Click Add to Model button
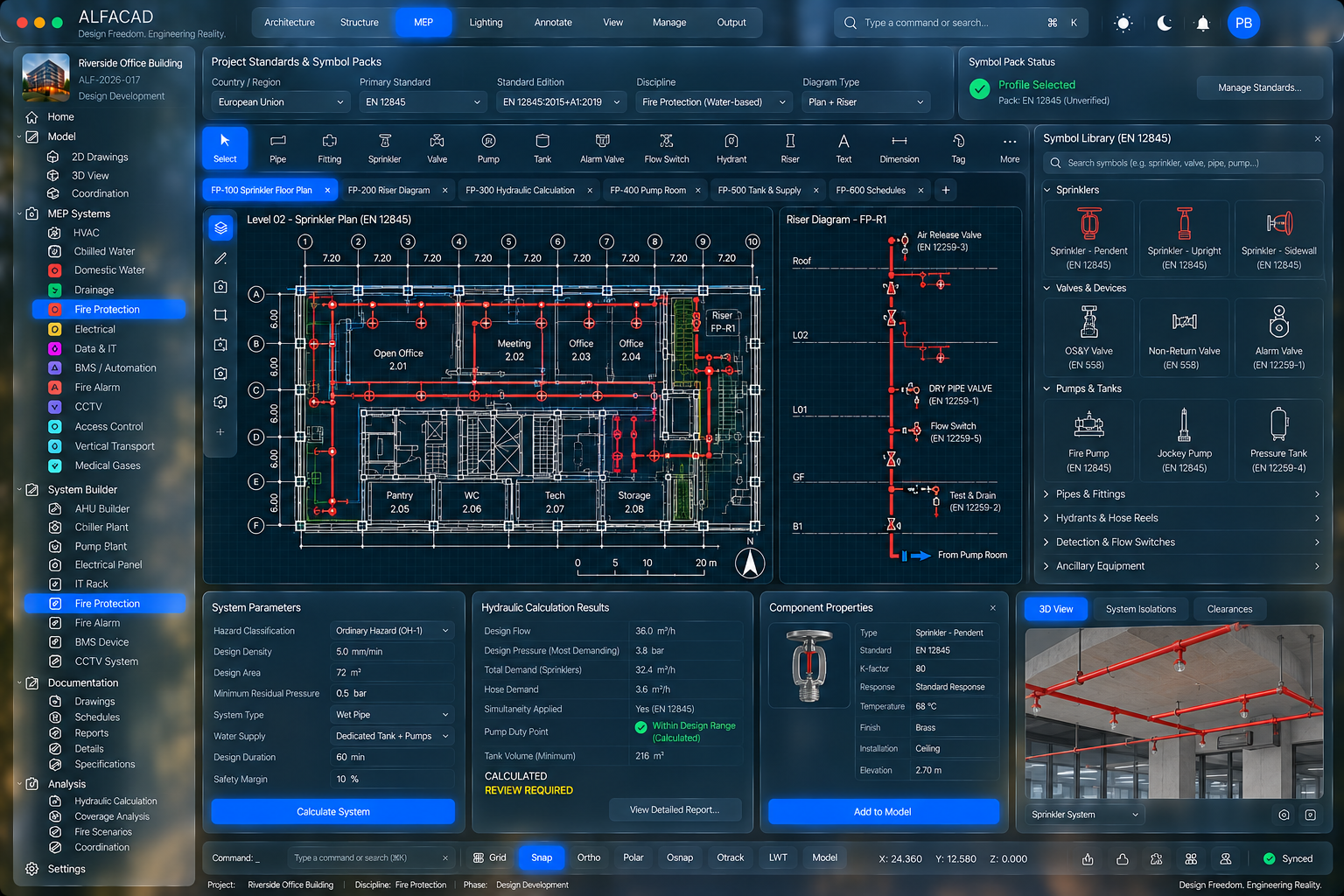The height and width of the screenshot is (896, 1344). 883,812
